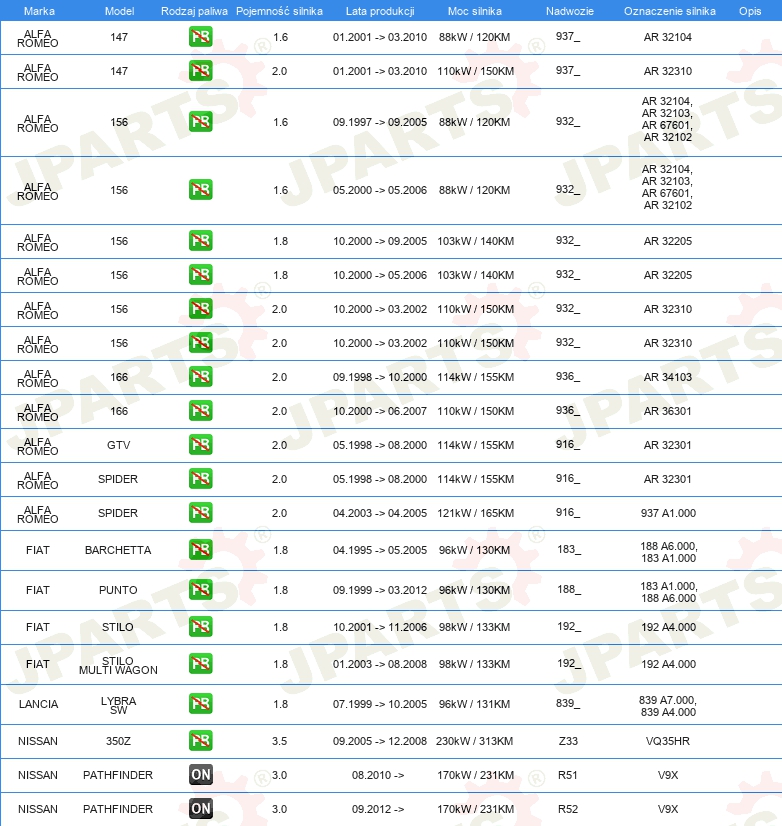Click fuel icon for 156 from 05.2000
782x826 pixels.
200,190
